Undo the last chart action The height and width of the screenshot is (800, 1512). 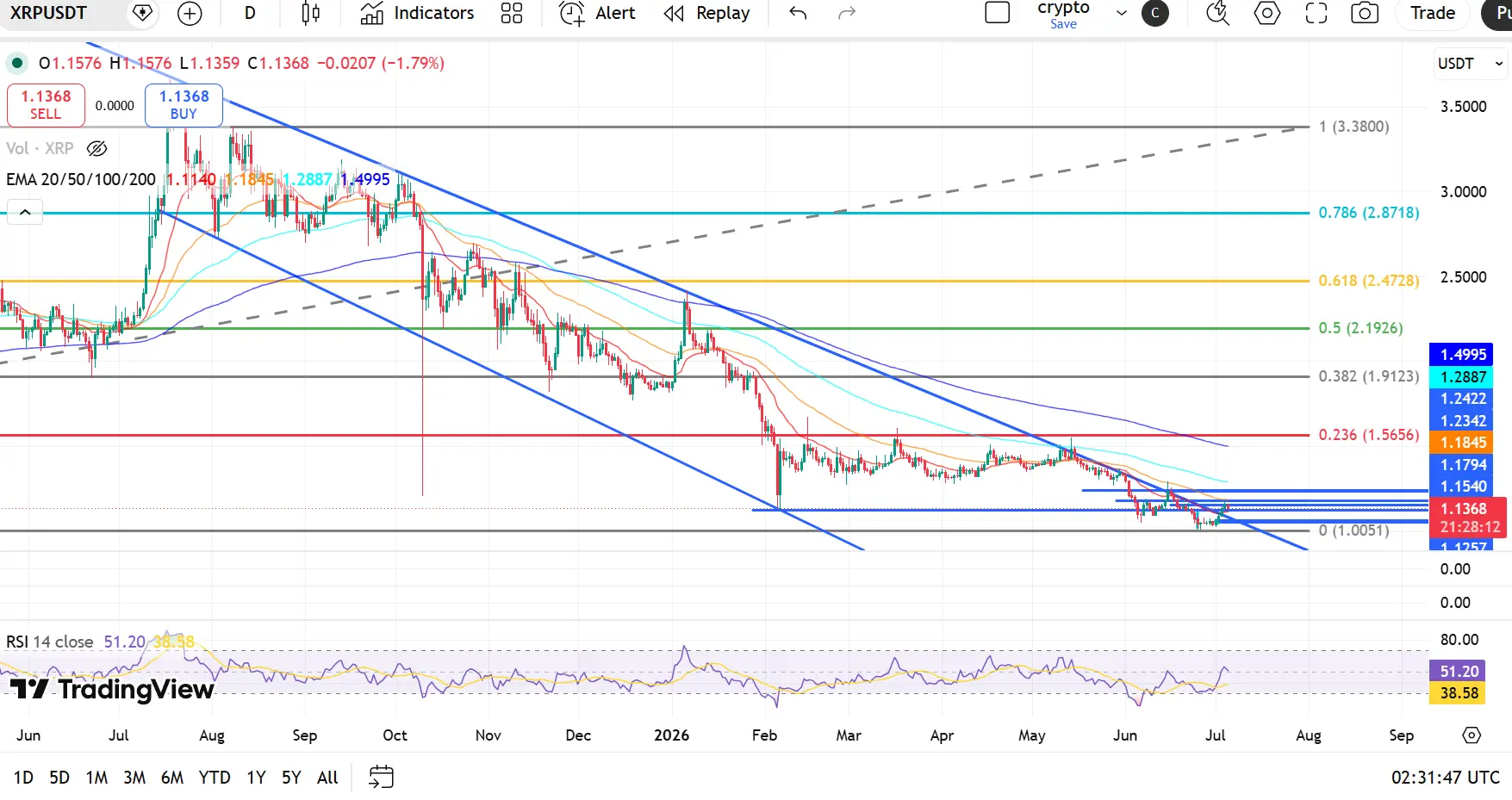point(798,13)
